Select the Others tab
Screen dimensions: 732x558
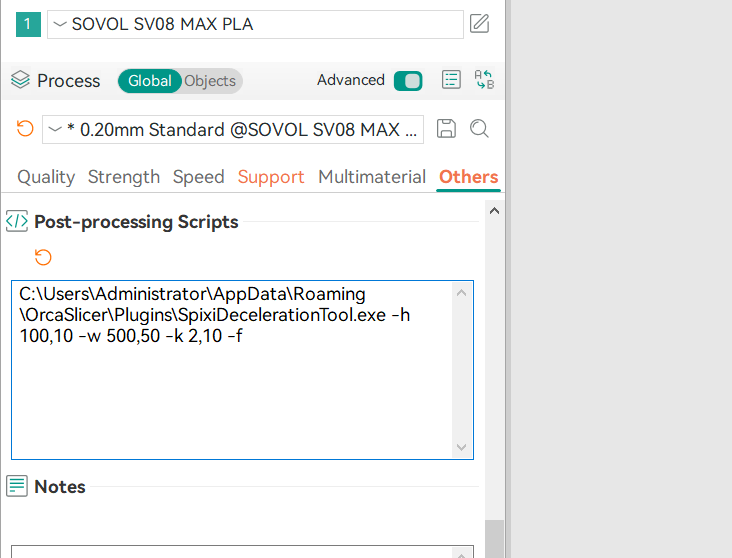click(x=469, y=177)
